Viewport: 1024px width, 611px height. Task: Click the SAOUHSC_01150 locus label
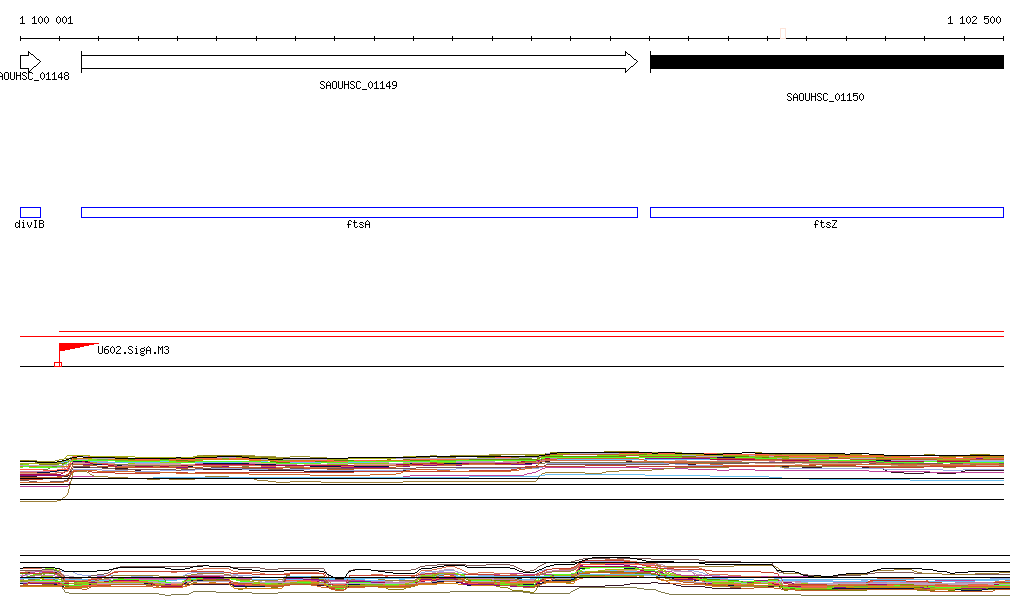[x=825, y=98]
